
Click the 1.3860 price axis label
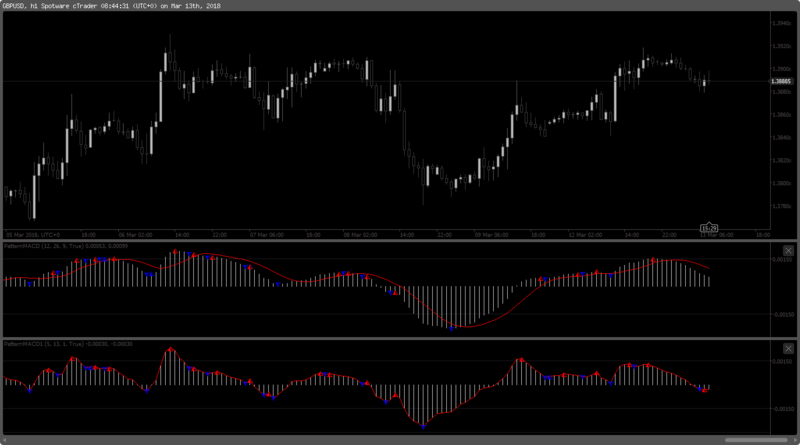click(782, 115)
